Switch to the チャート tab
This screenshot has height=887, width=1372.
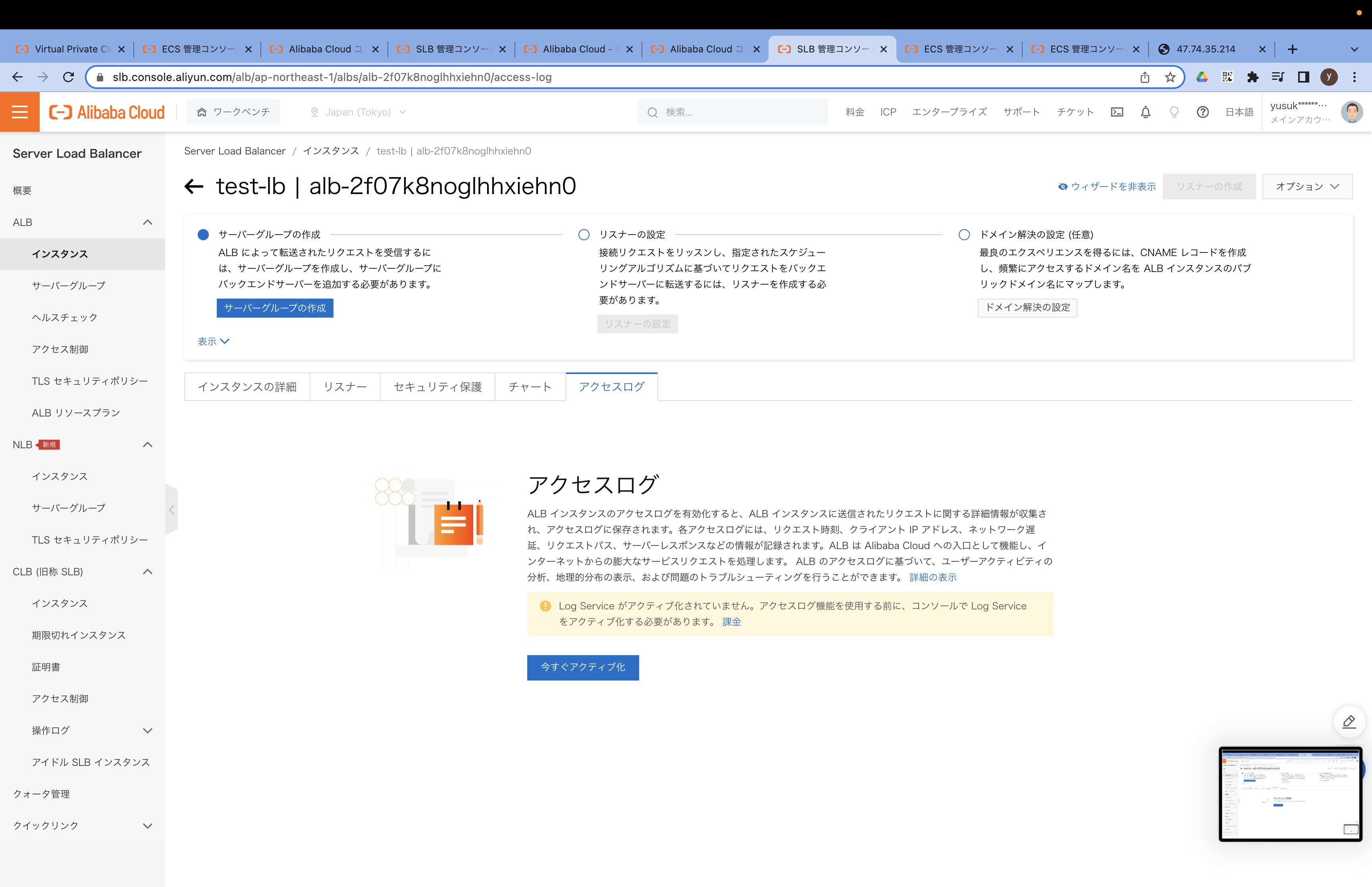point(530,386)
